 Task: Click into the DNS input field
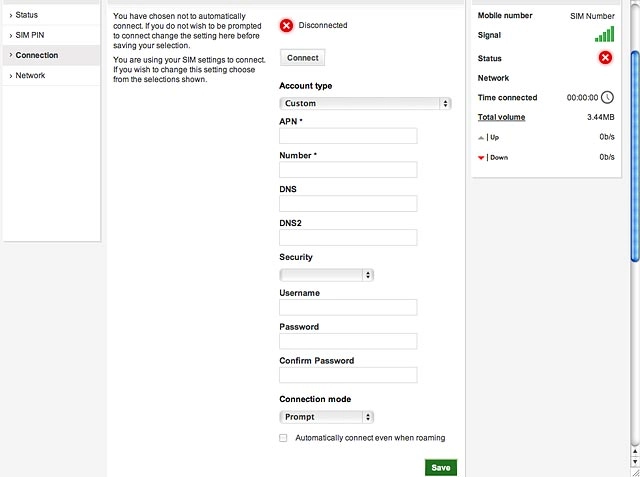click(x=348, y=204)
